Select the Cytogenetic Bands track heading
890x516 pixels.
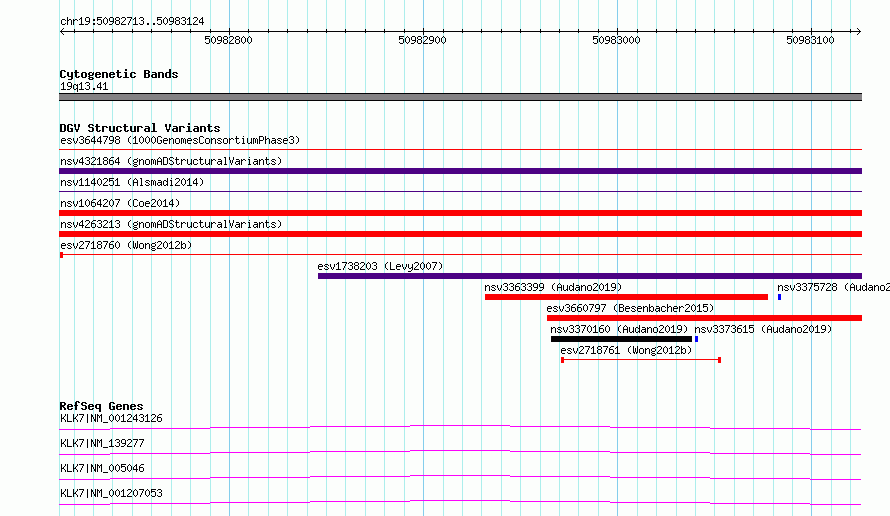click(x=119, y=74)
